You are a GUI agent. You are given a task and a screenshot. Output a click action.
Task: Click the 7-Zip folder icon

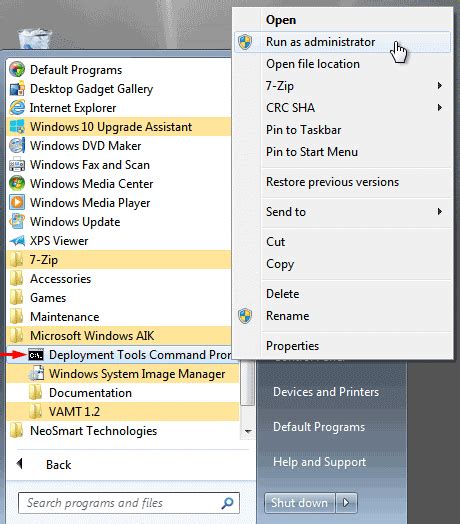coord(16,260)
